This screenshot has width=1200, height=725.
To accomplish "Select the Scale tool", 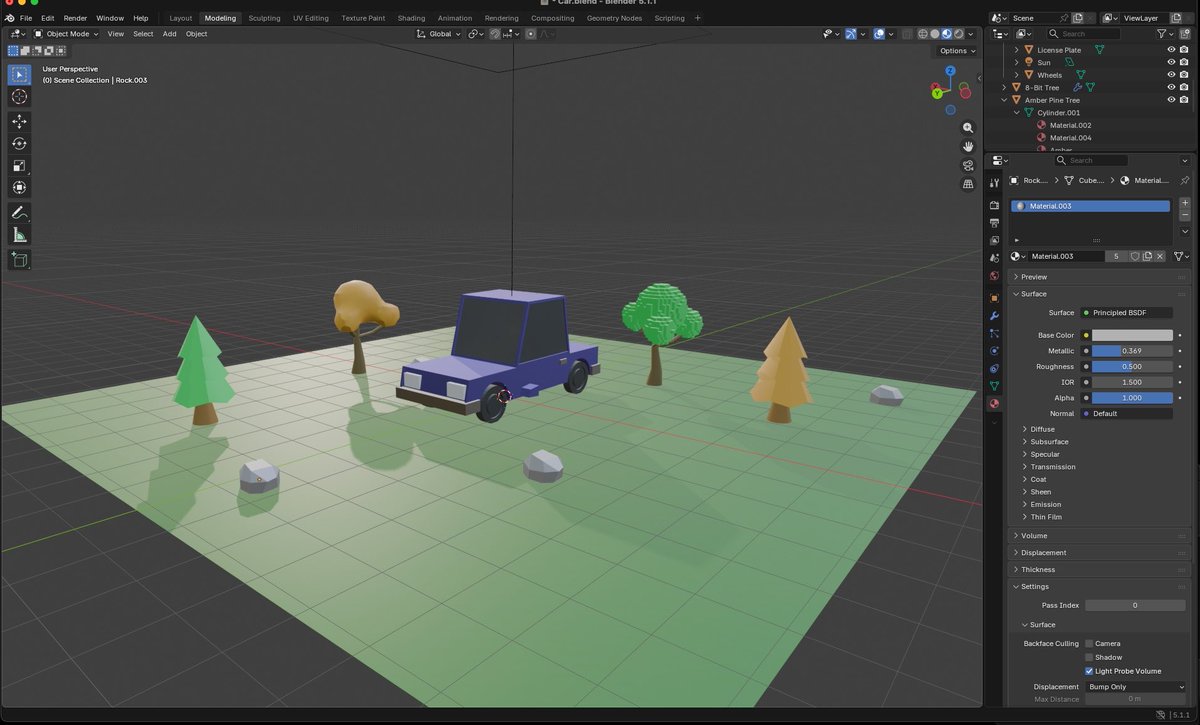I will pyautogui.click(x=19, y=165).
